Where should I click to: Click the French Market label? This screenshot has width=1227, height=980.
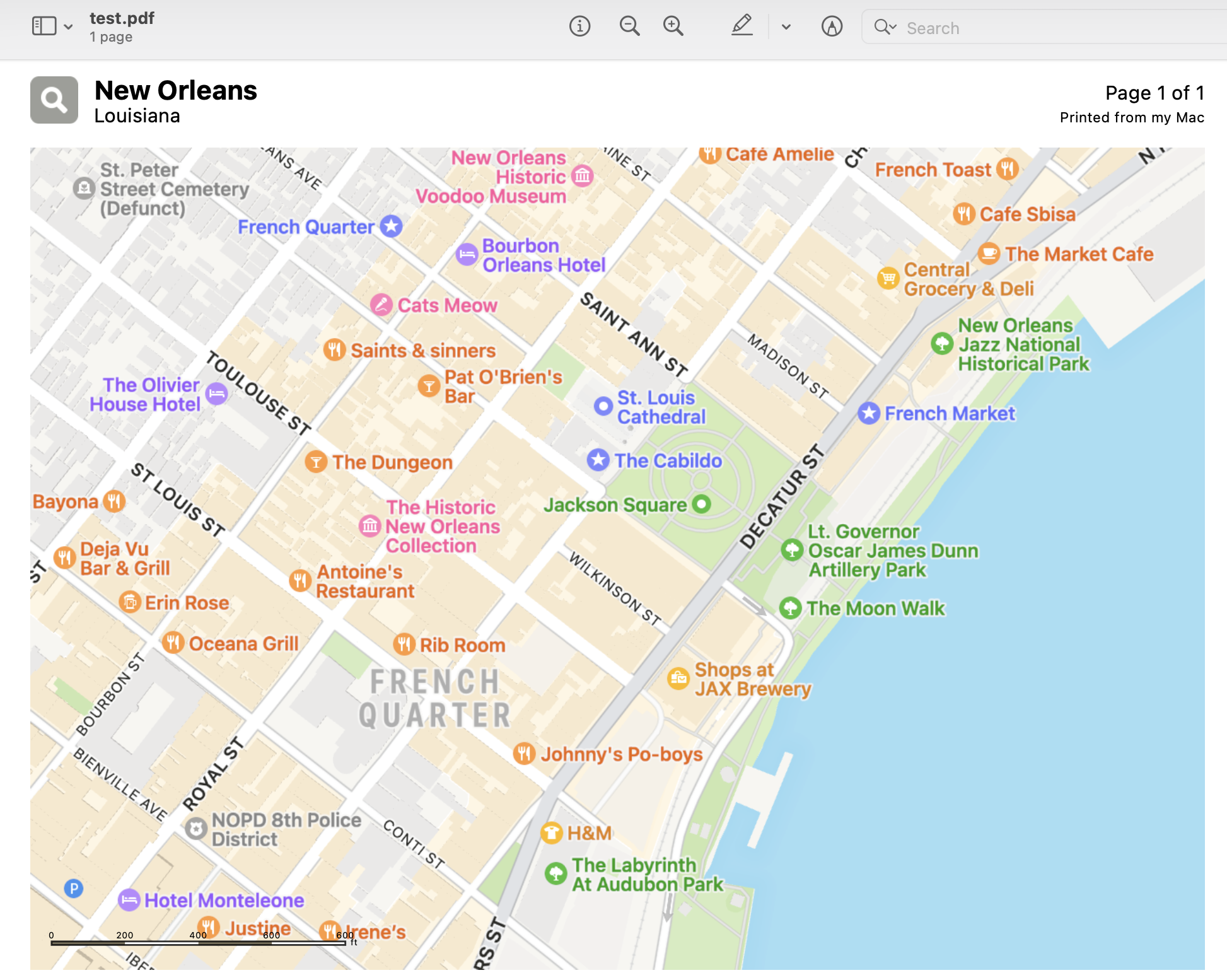tap(950, 414)
